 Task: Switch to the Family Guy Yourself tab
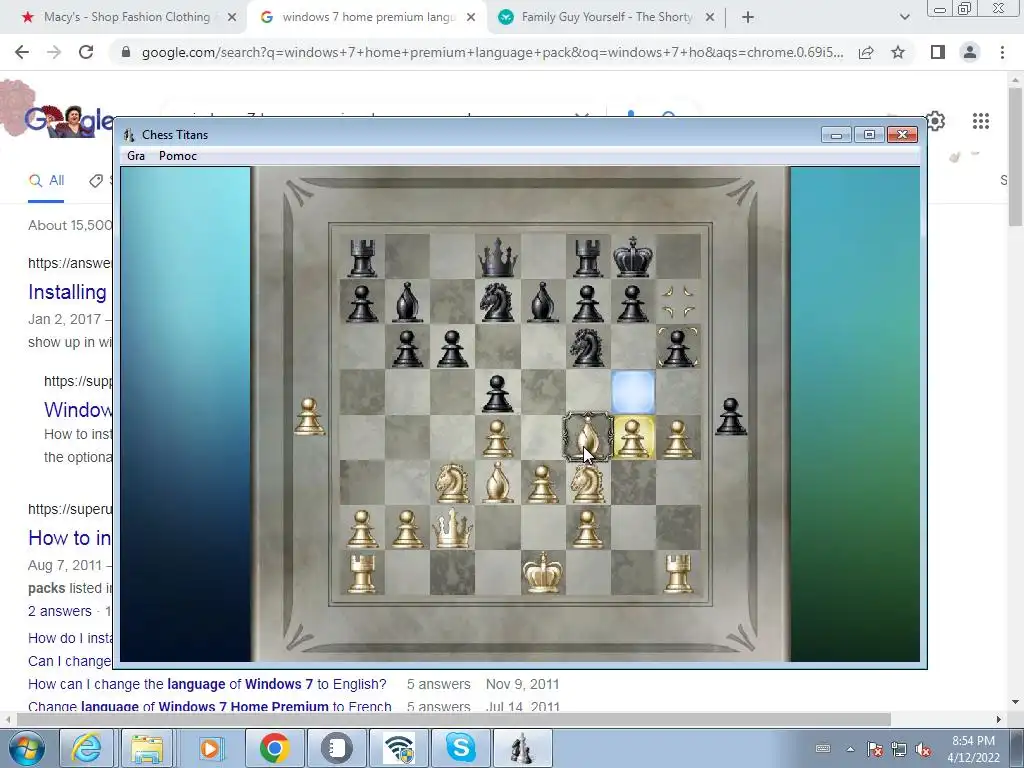[x=606, y=17]
